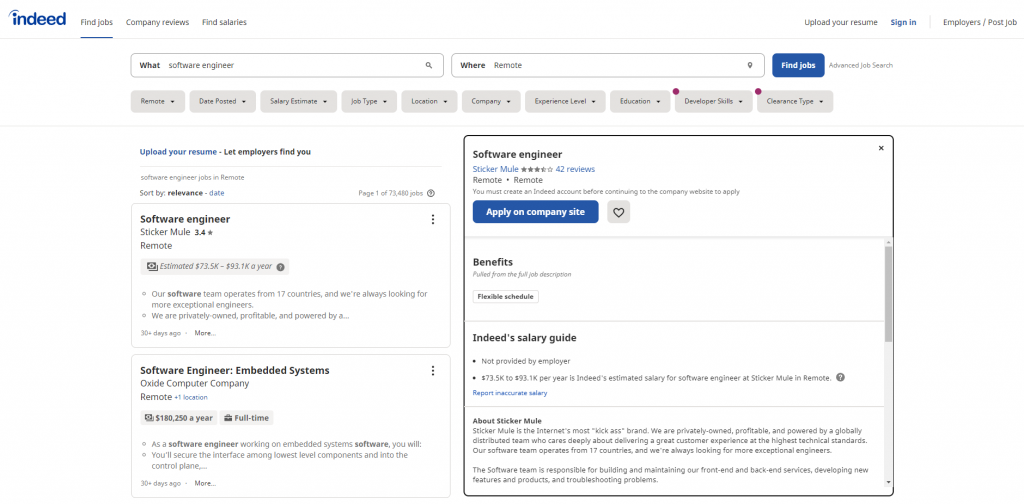Screen dimensions: 1024x504
Task: Click the Sticker Mule 3.4 rating on card
Action: point(204,232)
